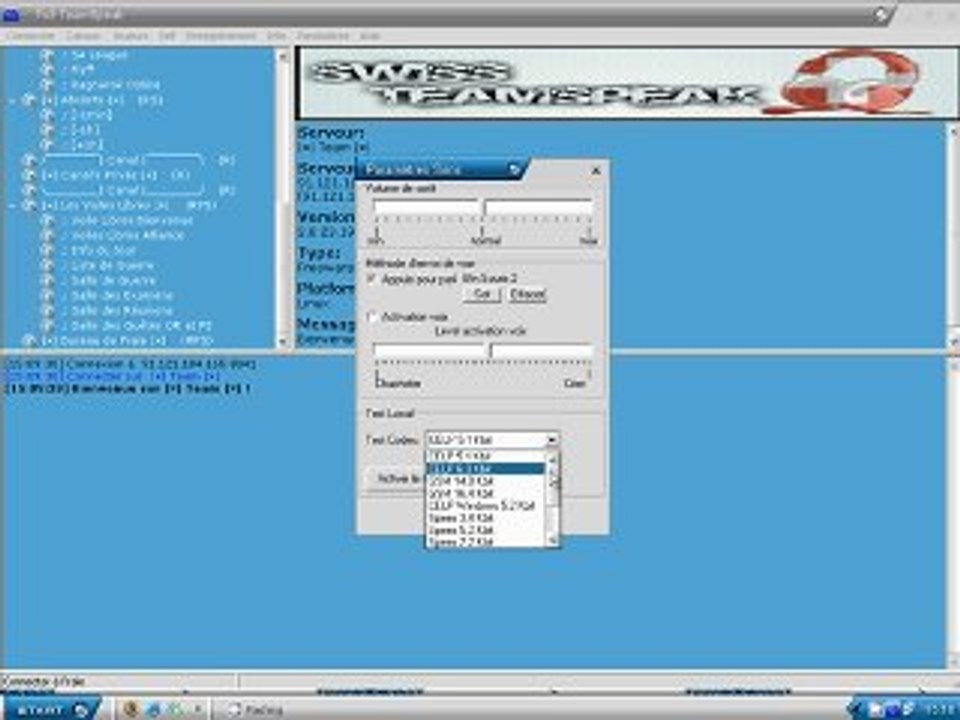Click the channel tree scroll-up arrow
Viewport: 960px width, 720px height.
click(x=282, y=56)
